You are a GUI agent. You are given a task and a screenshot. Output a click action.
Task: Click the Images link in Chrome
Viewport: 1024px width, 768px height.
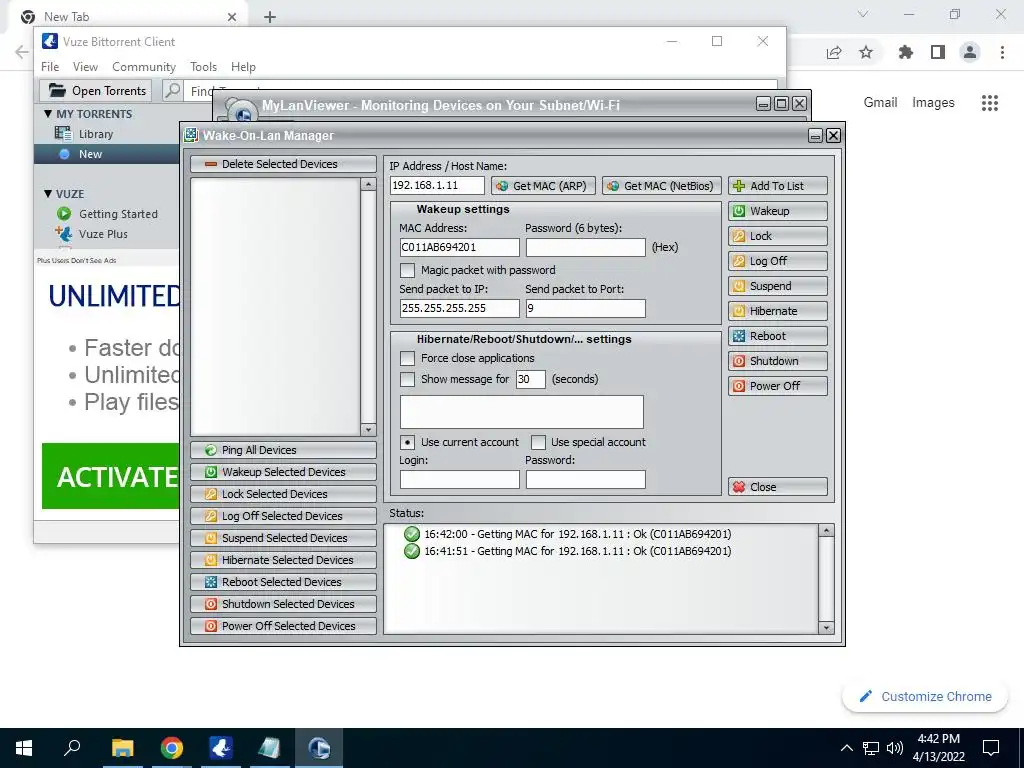(x=933, y=103)
